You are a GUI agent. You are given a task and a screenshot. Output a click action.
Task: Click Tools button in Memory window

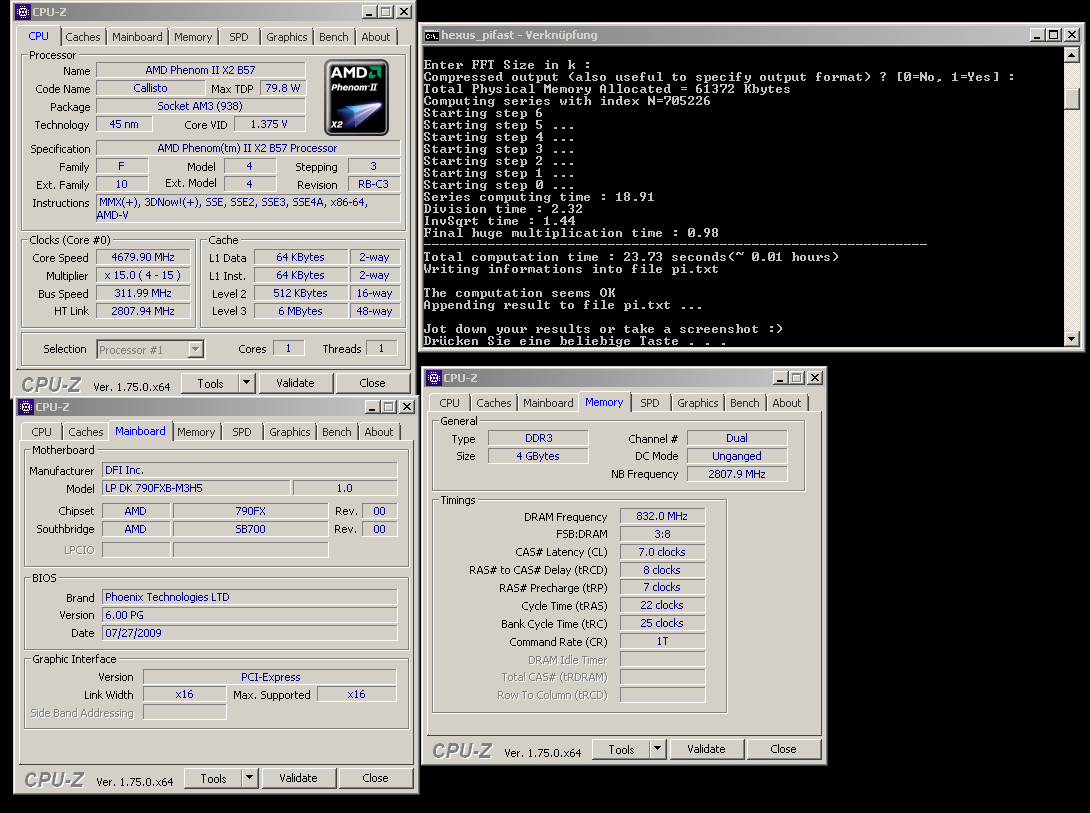[x=621, y=749]
